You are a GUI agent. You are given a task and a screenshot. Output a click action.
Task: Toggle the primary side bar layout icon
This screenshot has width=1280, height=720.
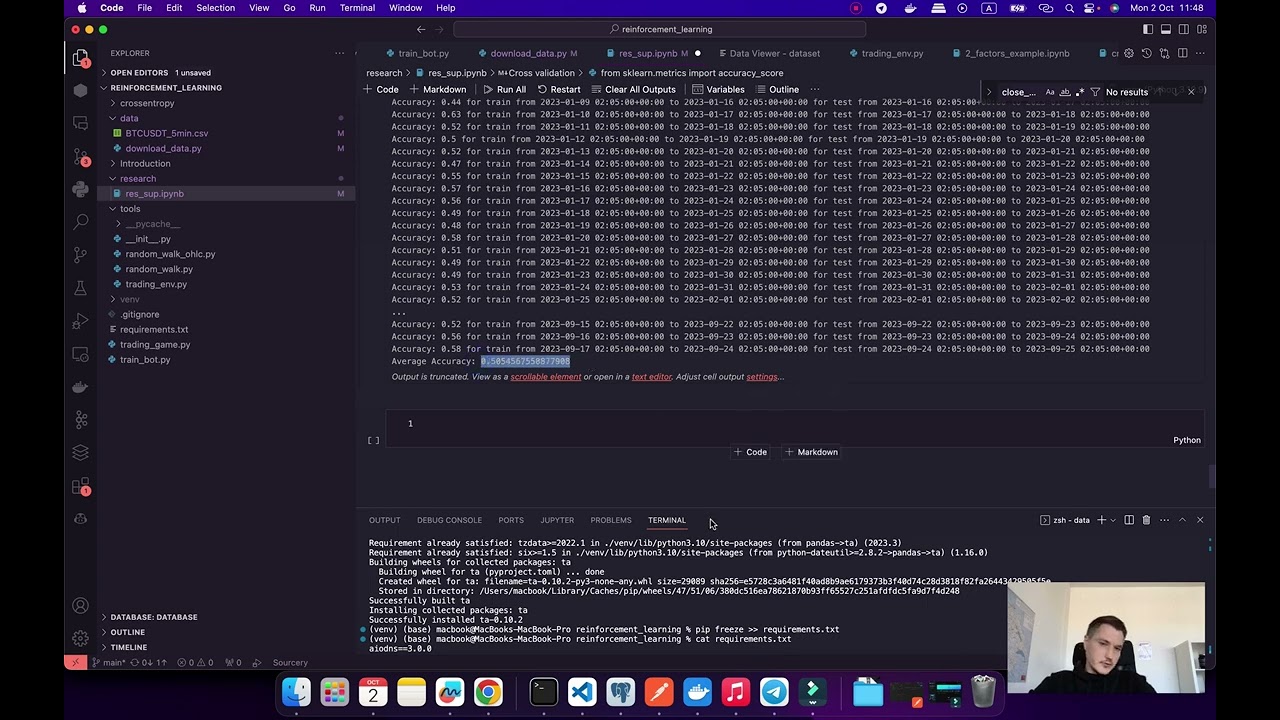click(x=1147, y=29)
